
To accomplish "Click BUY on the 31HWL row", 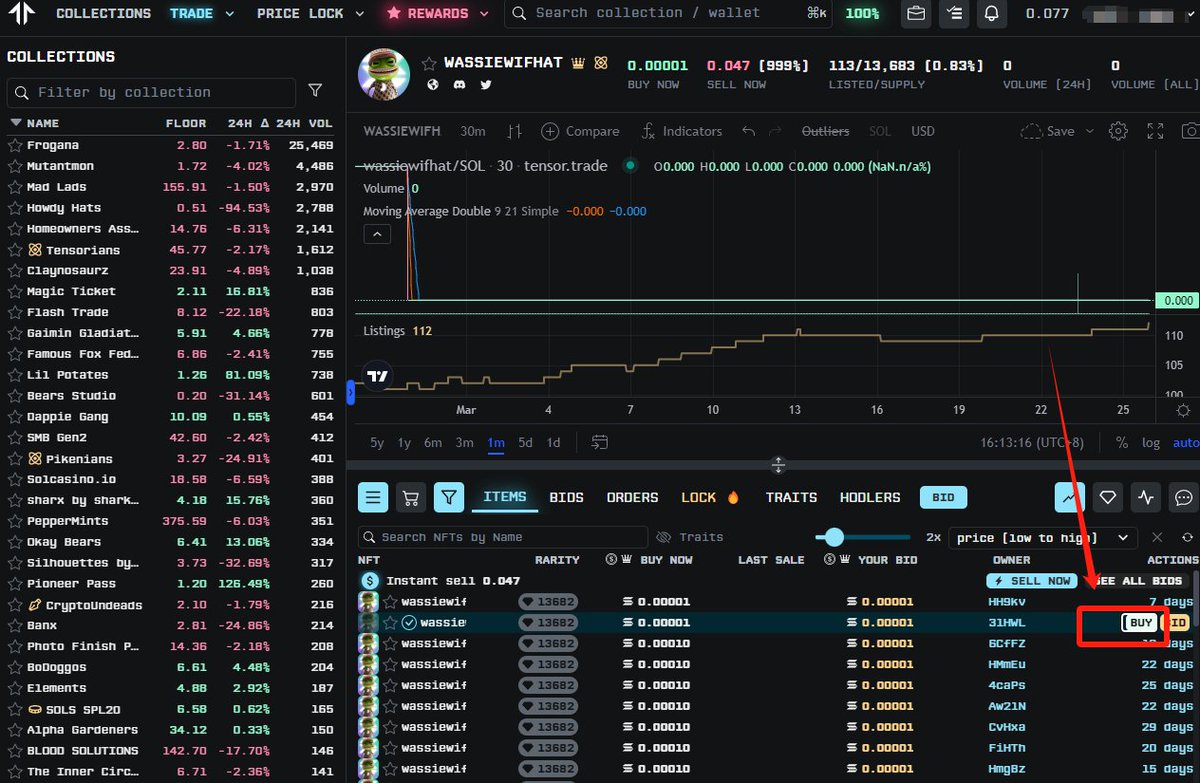I will point(1140,622).
